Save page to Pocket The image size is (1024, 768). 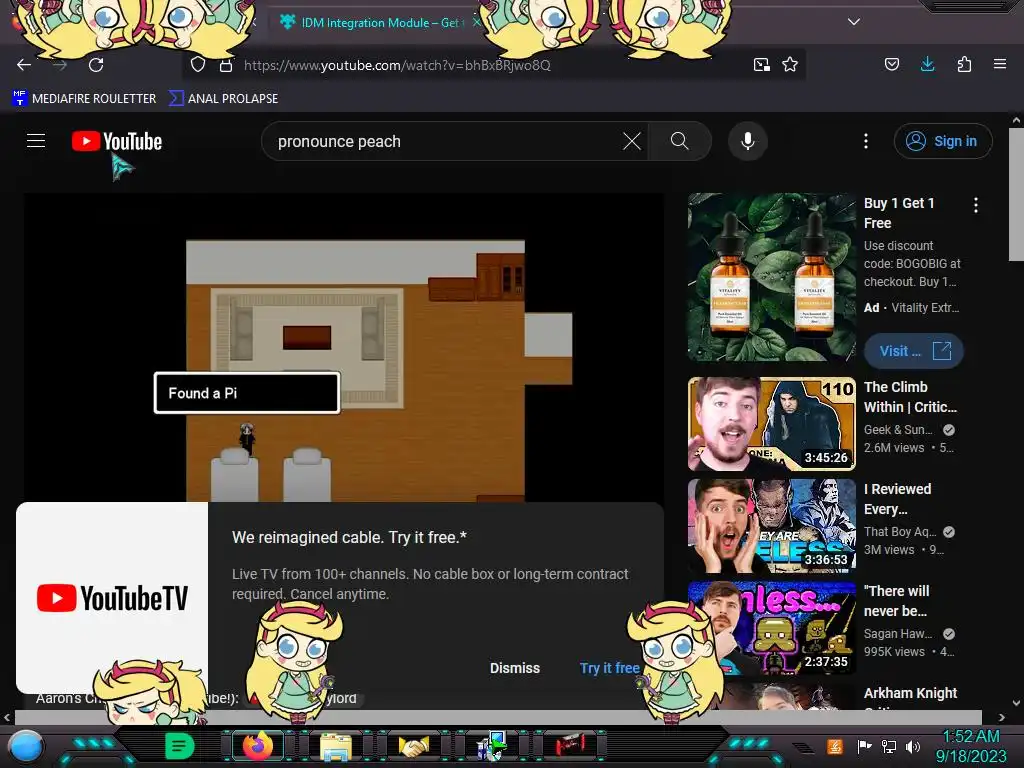pyautogui.click(x=891, y=65)
